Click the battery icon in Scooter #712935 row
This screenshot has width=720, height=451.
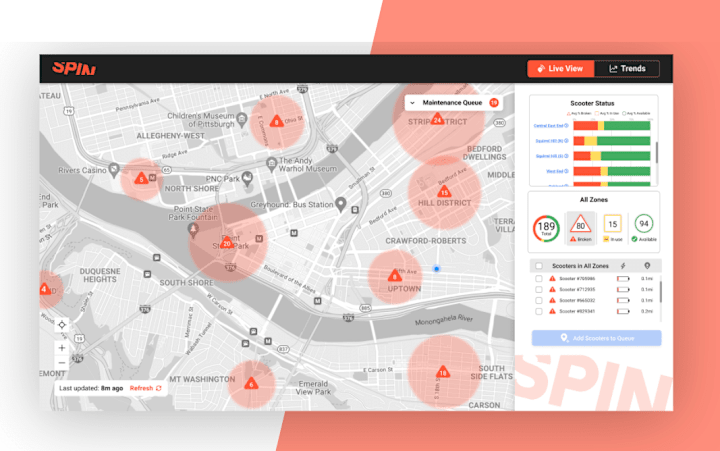click(623, 290)
